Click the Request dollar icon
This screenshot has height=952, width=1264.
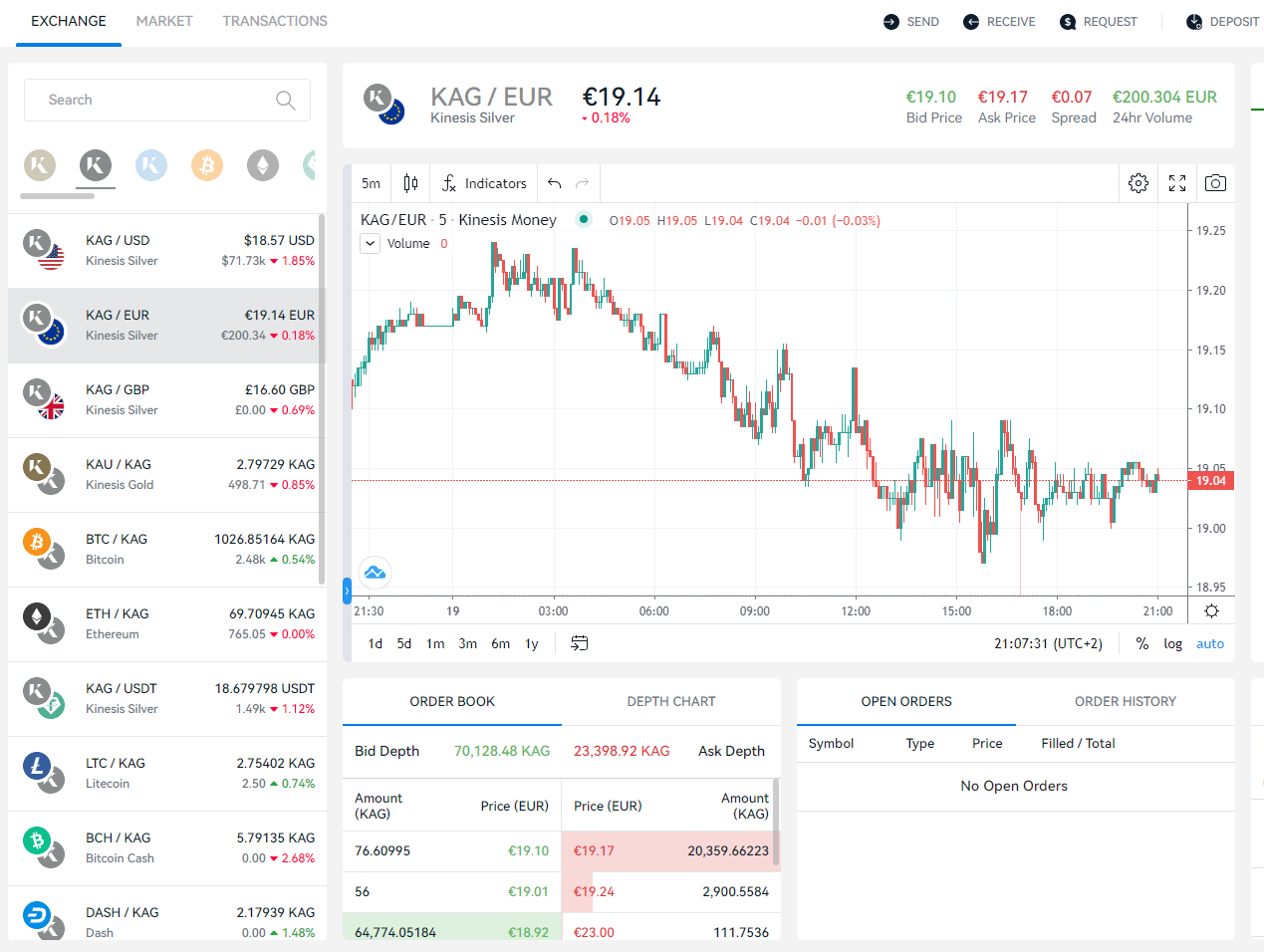click(1068, 22)
